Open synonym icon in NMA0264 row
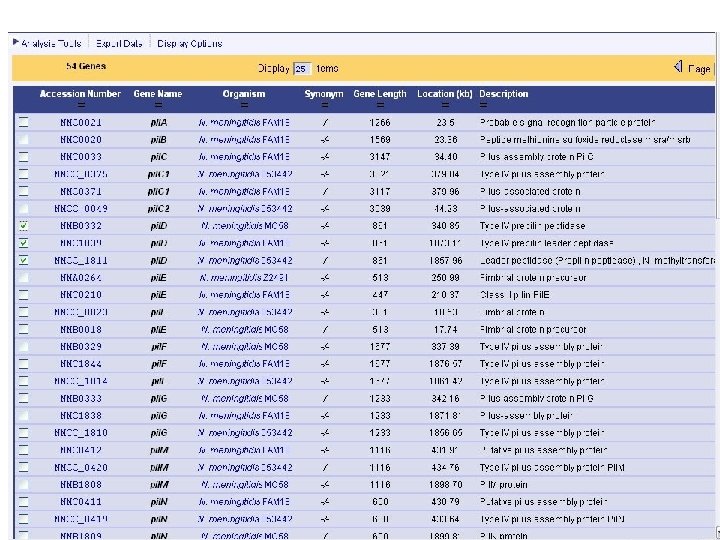Image resolution: width=720 pixels, height=540 pixels. (x=325, y=278)
